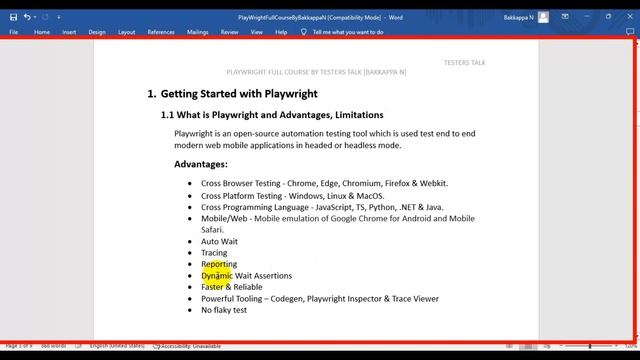This screenshot has height=360, width=640.
Task: Click the paragraph starting 'Playwright is an open-source'
Action: [x=325, y=139]
